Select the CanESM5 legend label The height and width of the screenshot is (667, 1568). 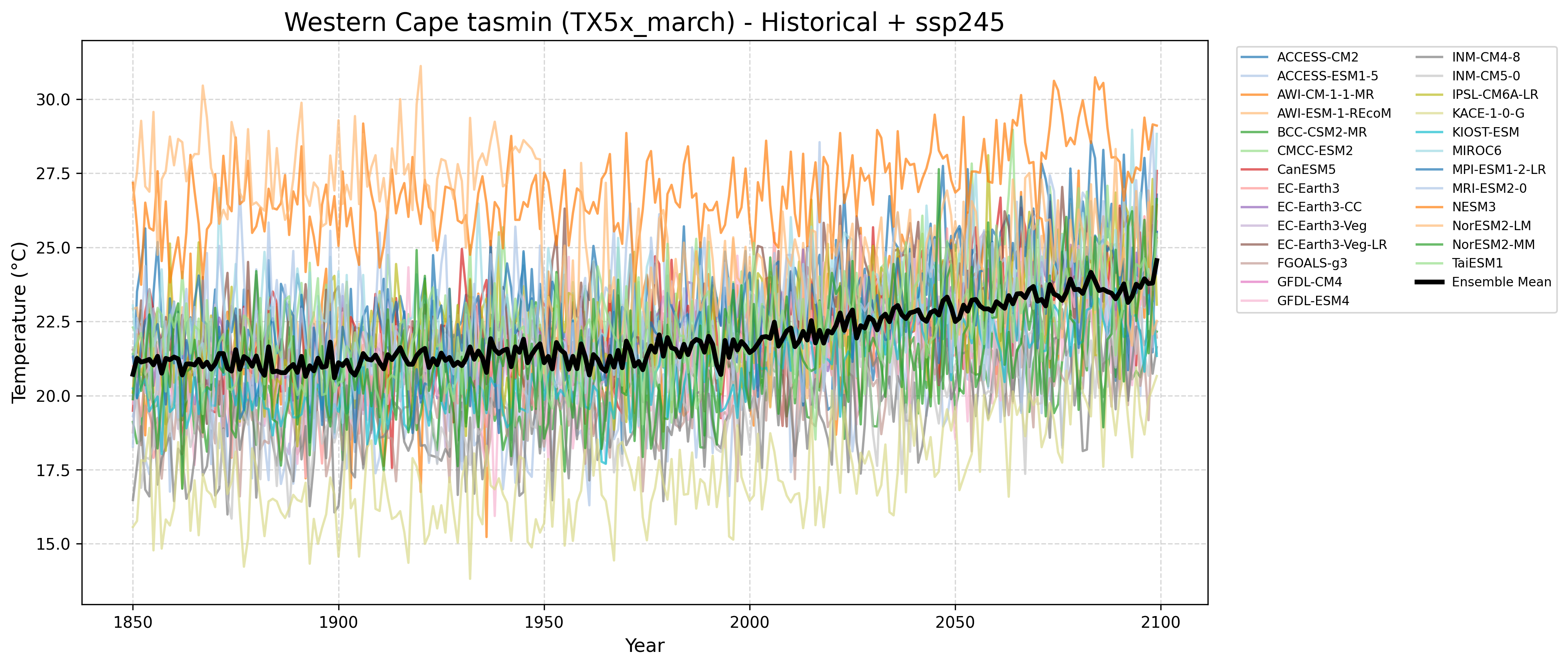[1306, 170]
